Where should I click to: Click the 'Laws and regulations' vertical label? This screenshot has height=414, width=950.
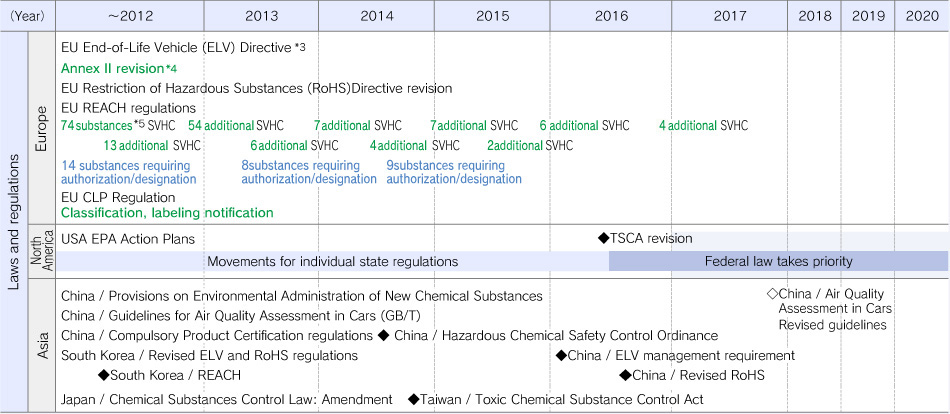click(x=14, y=222)
